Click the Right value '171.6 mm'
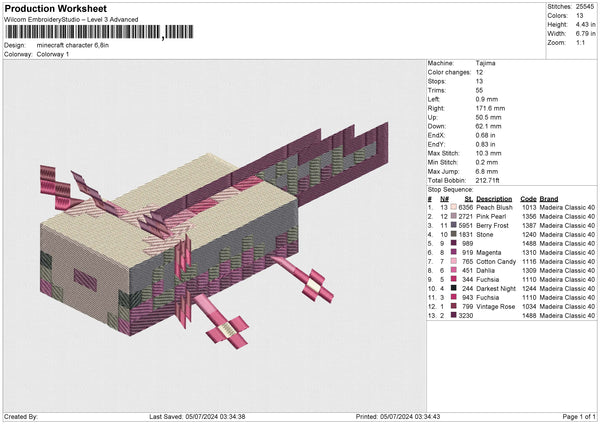 [490, 108]
